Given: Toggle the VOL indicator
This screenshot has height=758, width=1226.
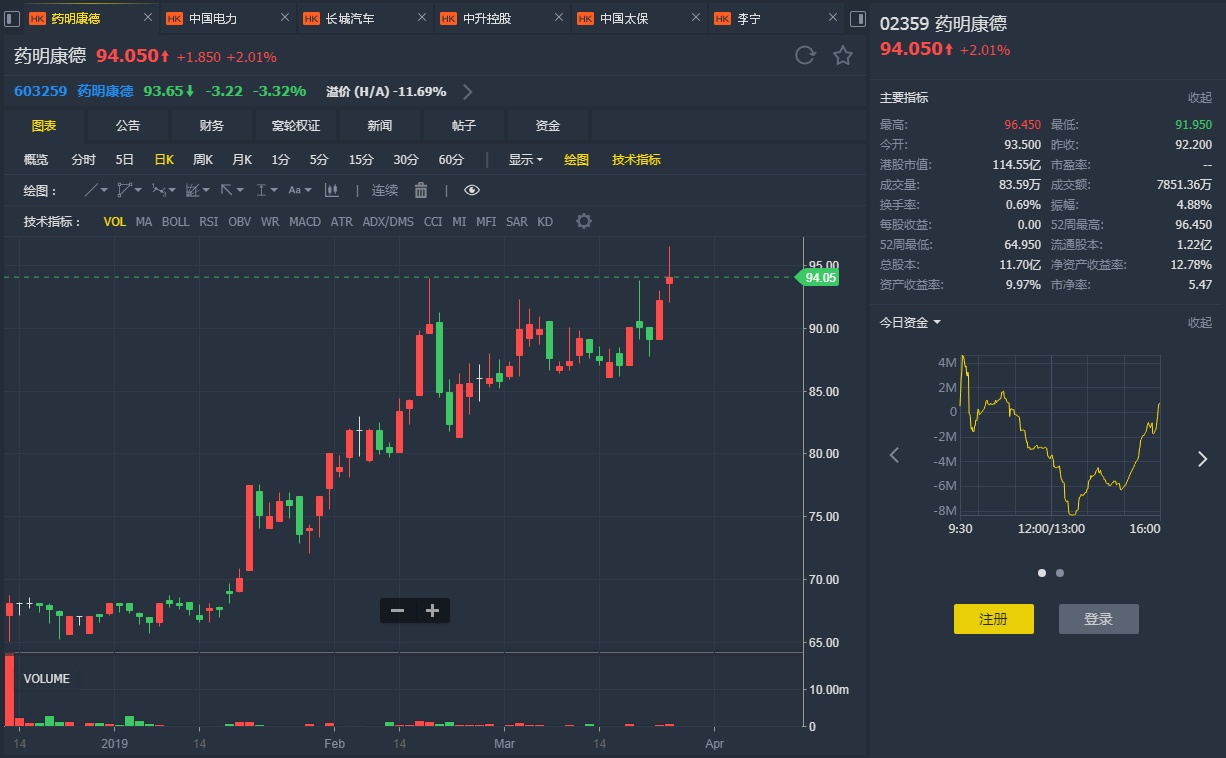Looking at the screenshot, I should [x=115, y=222].
